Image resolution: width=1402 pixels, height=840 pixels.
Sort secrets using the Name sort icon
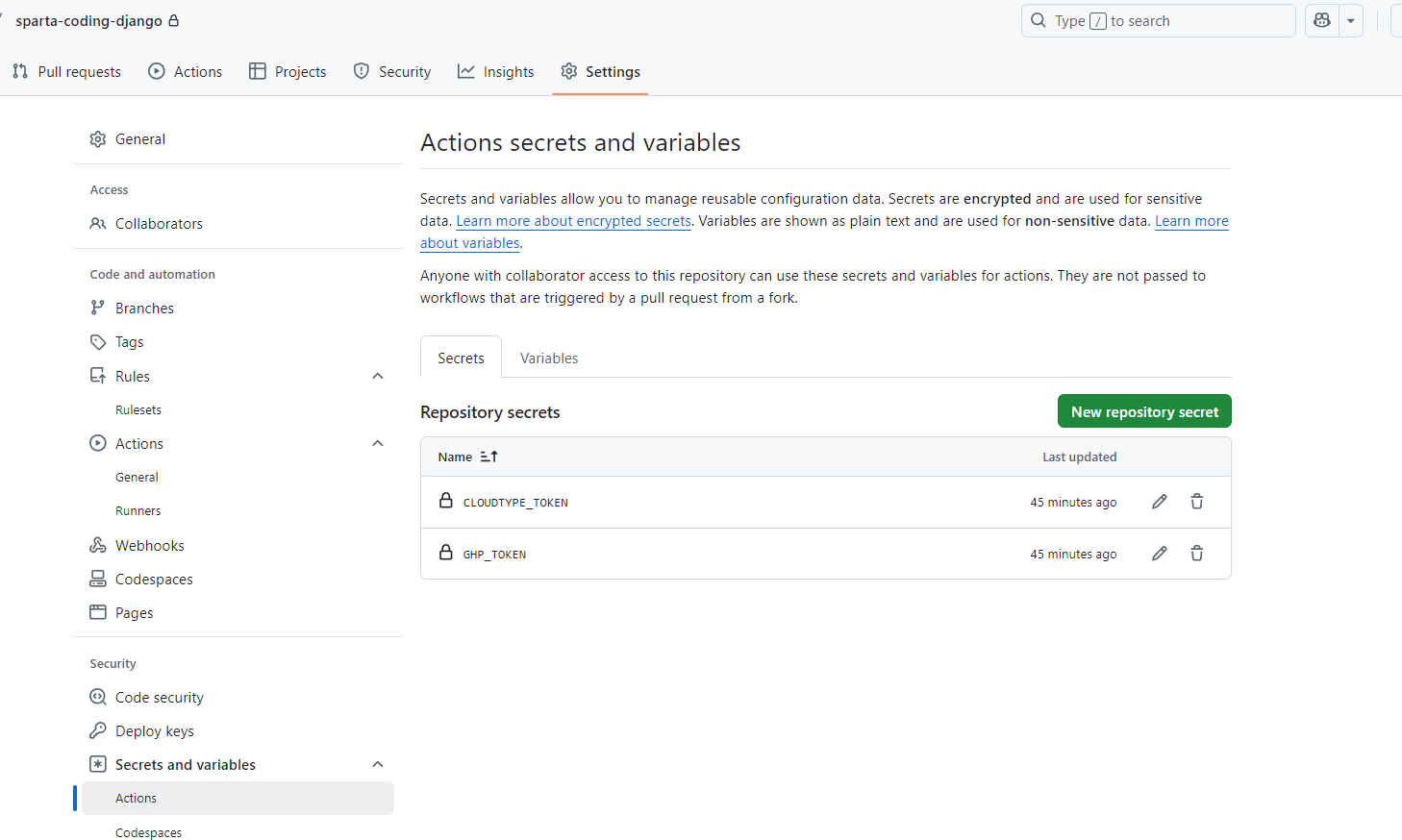[489, 457]
